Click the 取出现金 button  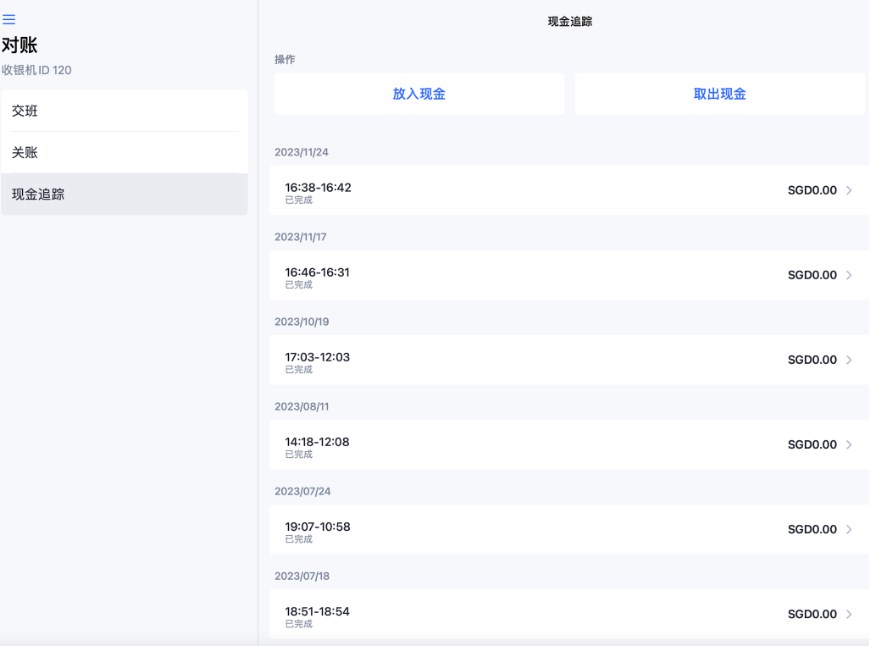pyautogui.click(x=719, y=94)
